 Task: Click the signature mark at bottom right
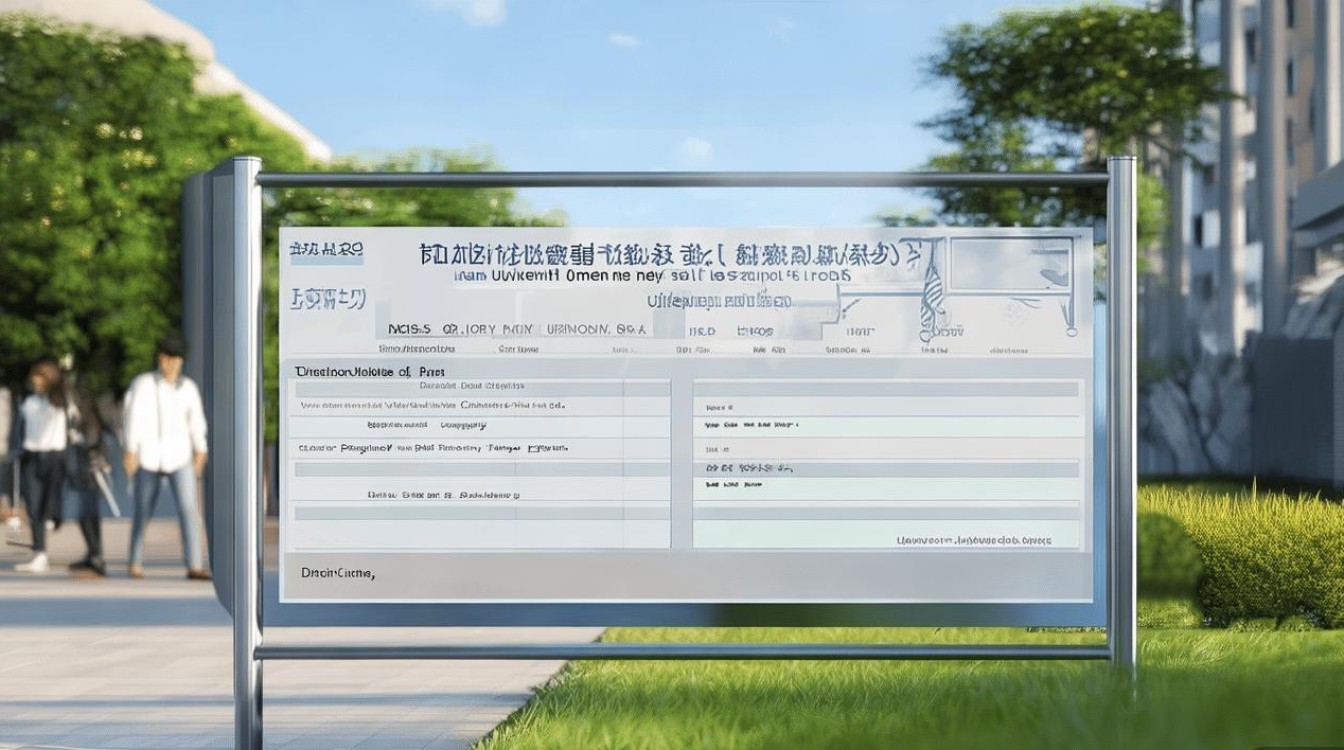[975, 540]
